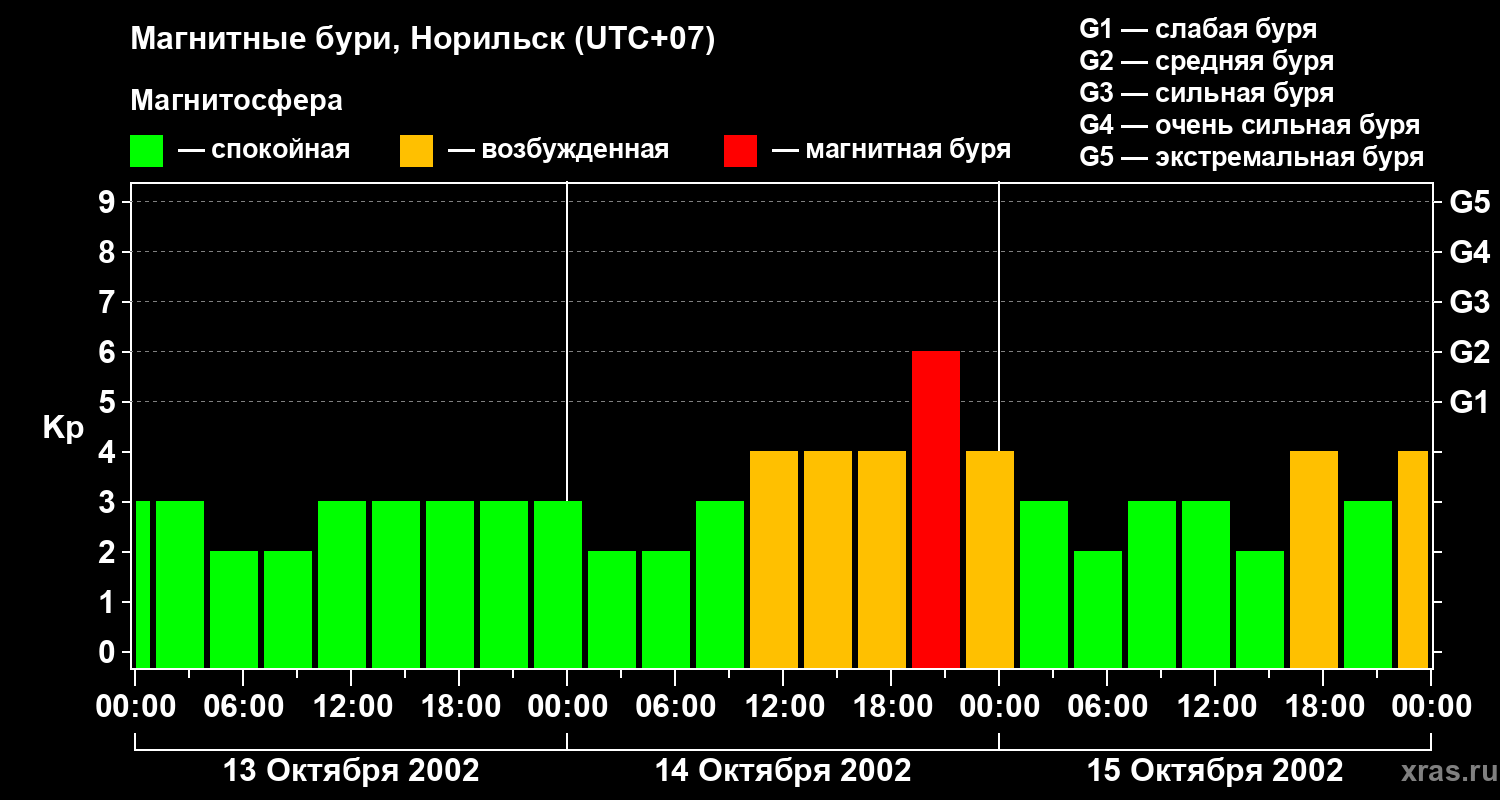Click the green 'спокойная' legend swatch
Image resolution: width=1500 pixels, height=800 pixels.
click(x=146, y=151)
